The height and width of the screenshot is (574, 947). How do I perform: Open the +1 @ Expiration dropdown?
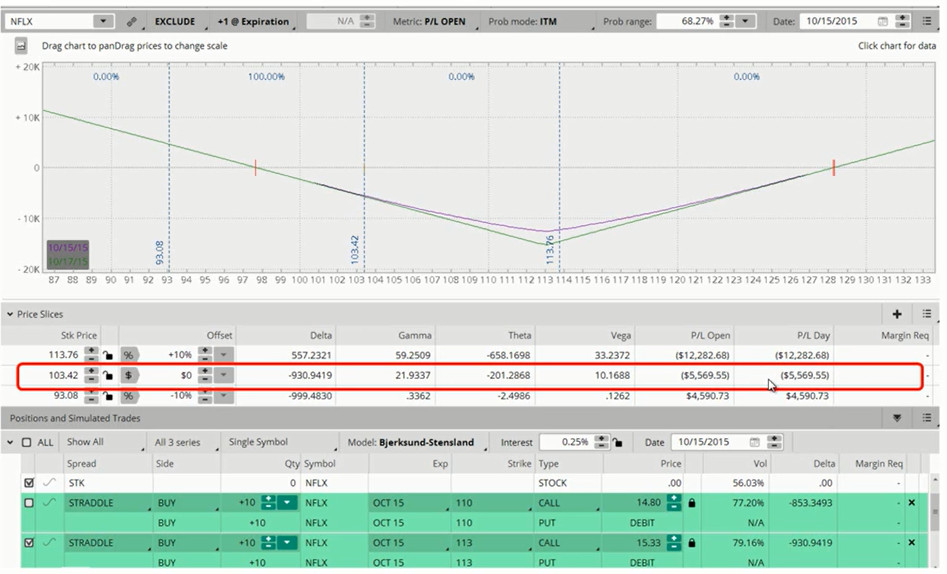click(253, 22)
